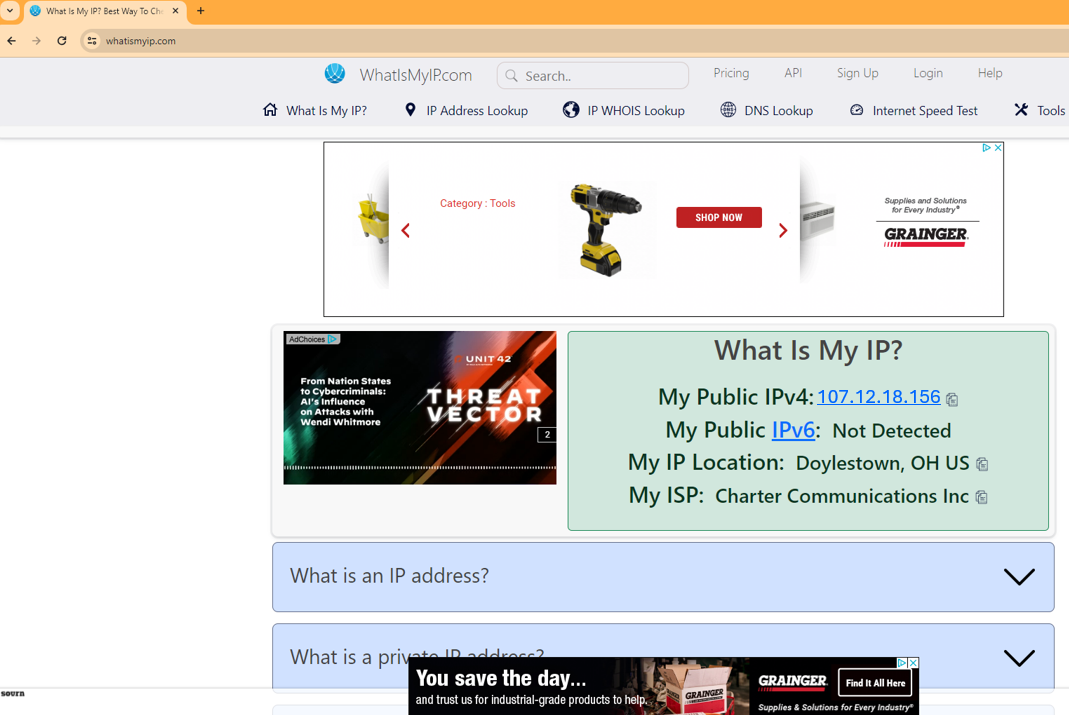Open site information icon in the address bar
This screenshot has width=1069, height=715.
[92, 41]
